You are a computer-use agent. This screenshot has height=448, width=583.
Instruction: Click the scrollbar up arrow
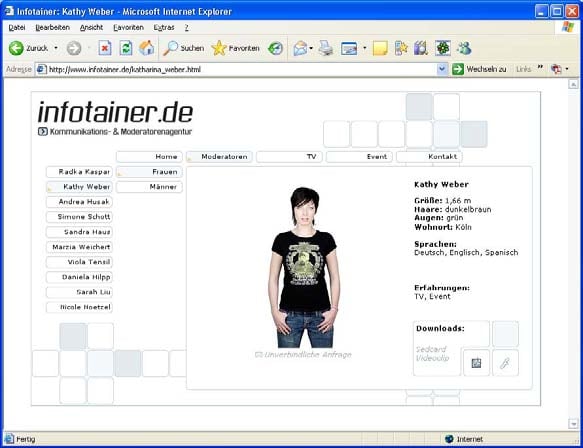tap(573, 84)
